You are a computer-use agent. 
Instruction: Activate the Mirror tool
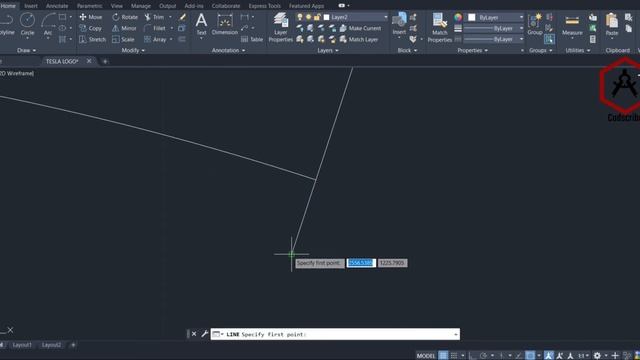(x=124, y=29)
